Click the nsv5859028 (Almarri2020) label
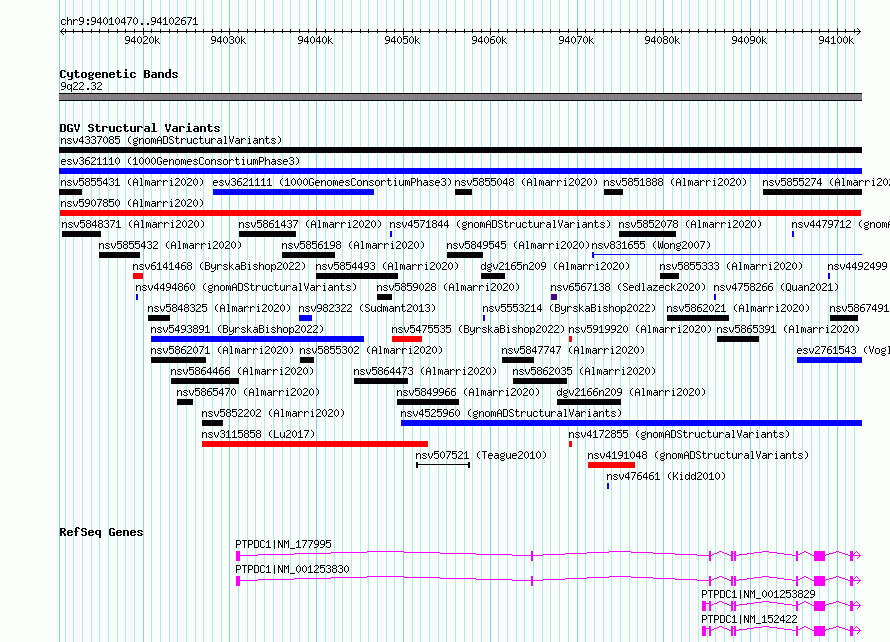 point(448,287)
